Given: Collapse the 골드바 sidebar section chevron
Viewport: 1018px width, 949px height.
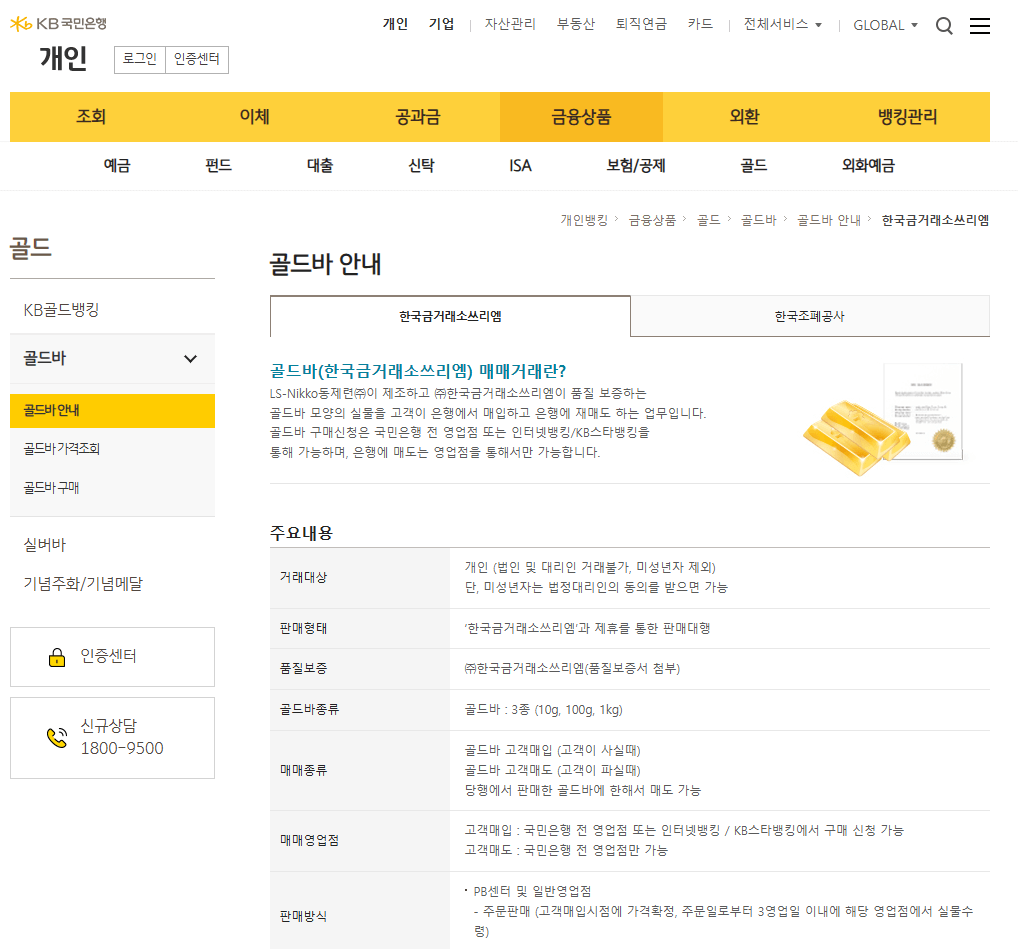Looking at the screenshot, I should point(190,358).
